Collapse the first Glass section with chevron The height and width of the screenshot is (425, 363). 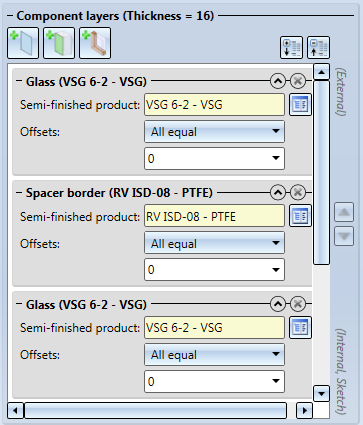point(278,81)
